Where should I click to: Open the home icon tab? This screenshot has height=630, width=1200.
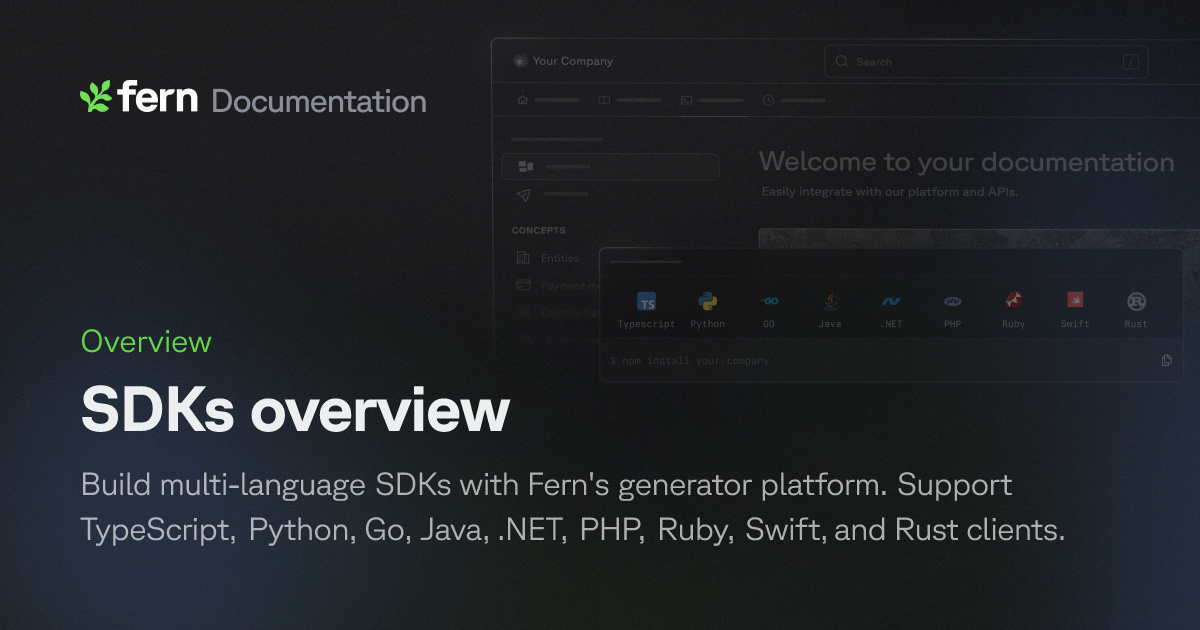pos(522,100)
